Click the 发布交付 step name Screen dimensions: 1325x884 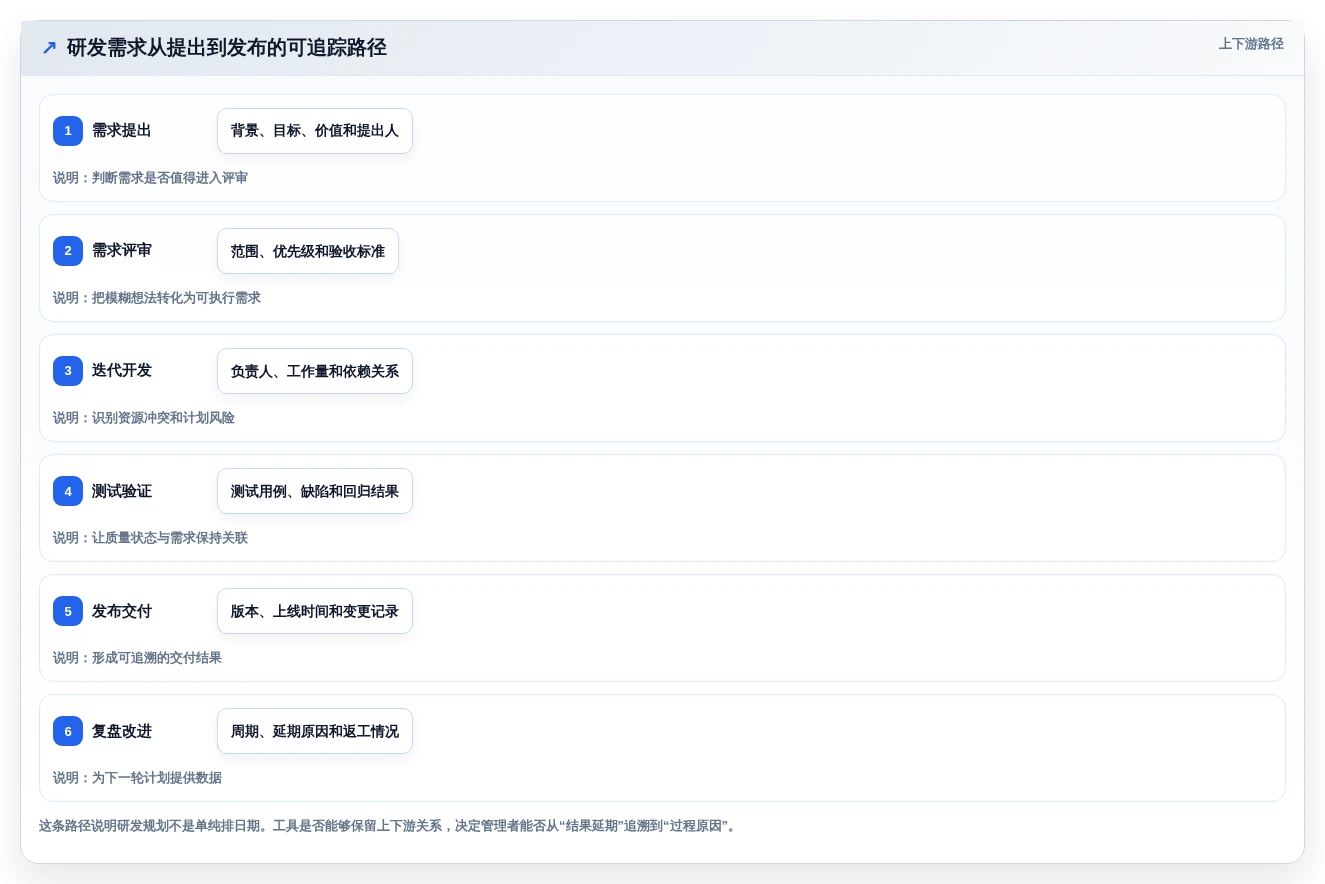122,611
